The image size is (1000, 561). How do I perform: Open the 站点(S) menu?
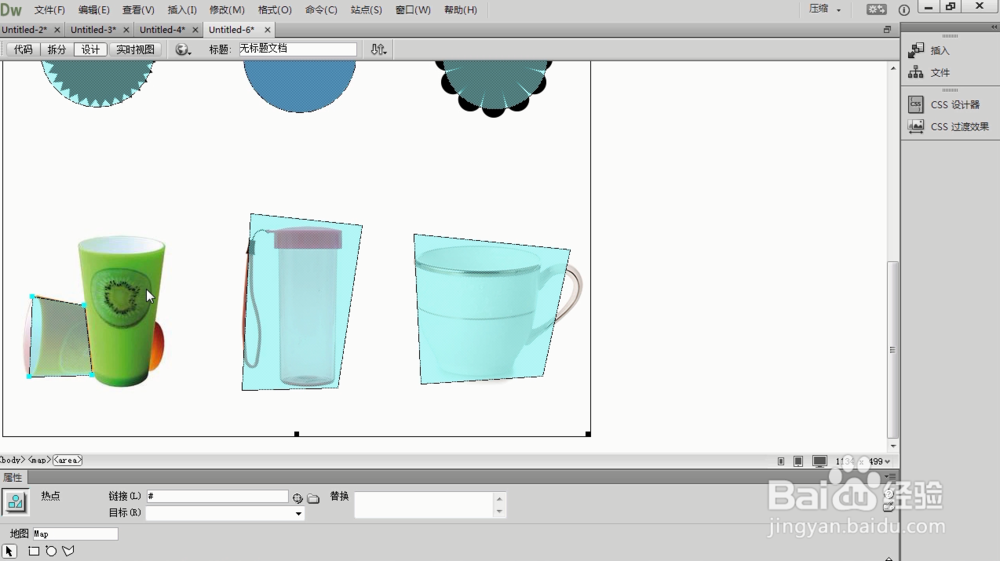click(x=366, y=10)
